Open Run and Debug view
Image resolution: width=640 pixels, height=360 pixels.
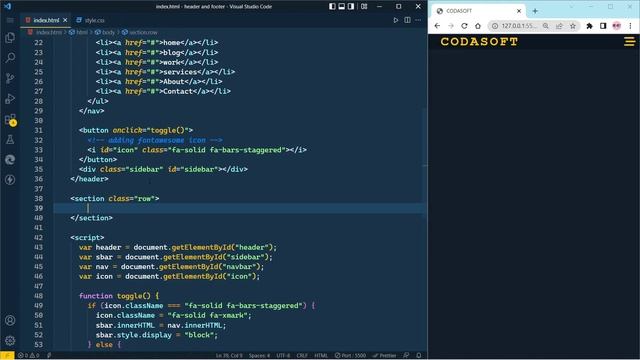pyautogui.click(x=10, y=98)
